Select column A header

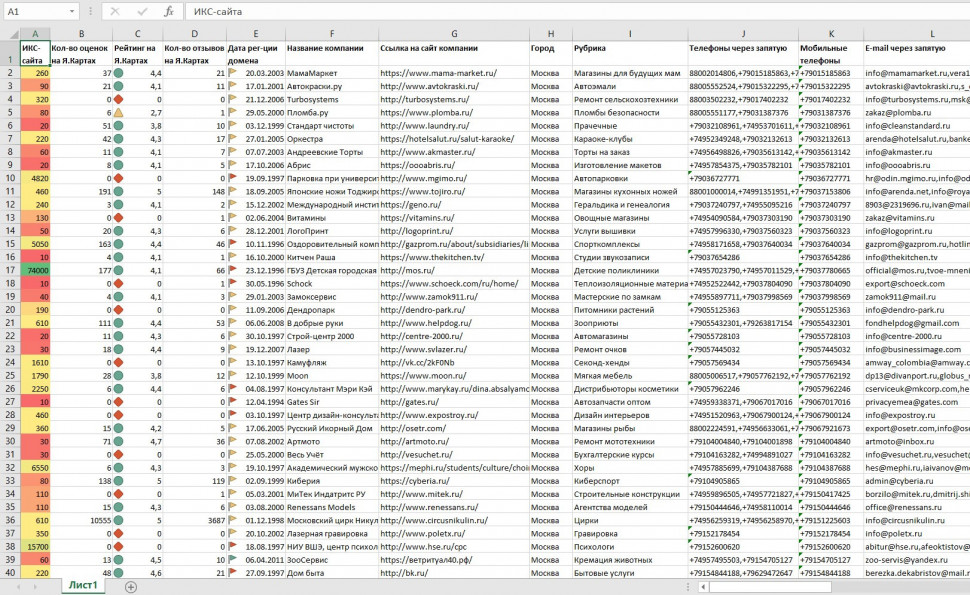pos(35,34)
